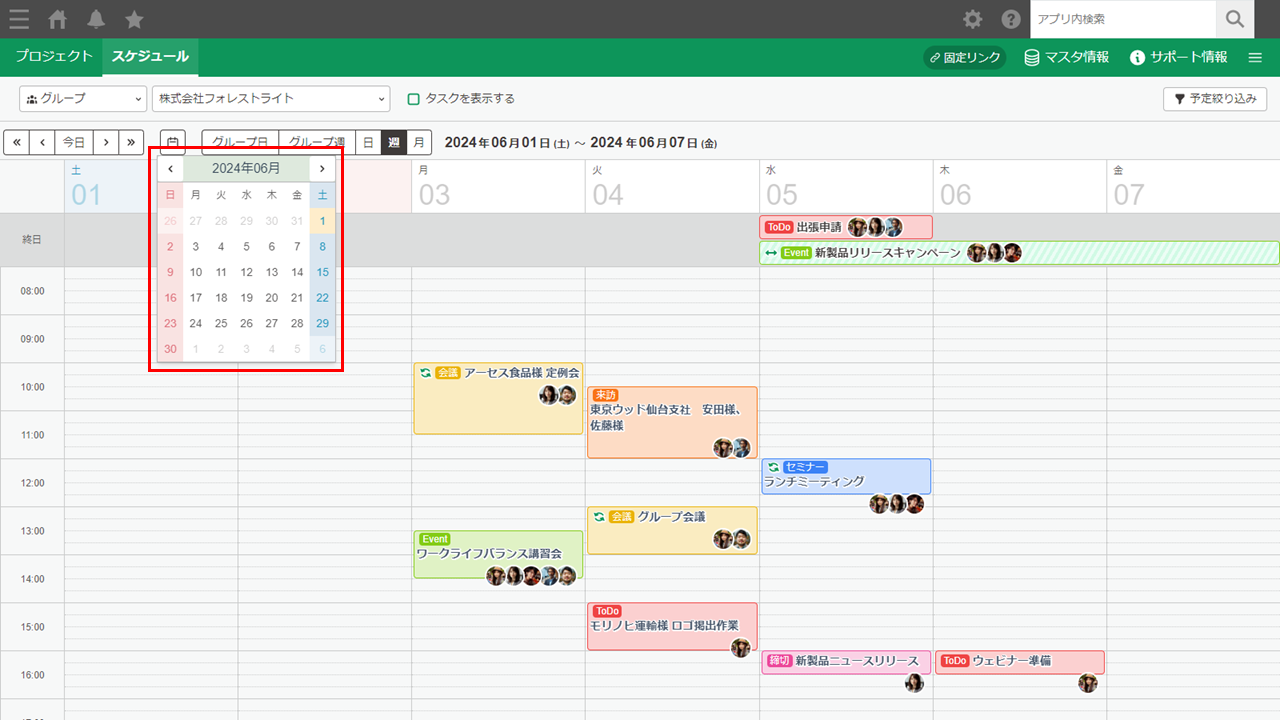Click 固定リンク button

pos(964,58)
